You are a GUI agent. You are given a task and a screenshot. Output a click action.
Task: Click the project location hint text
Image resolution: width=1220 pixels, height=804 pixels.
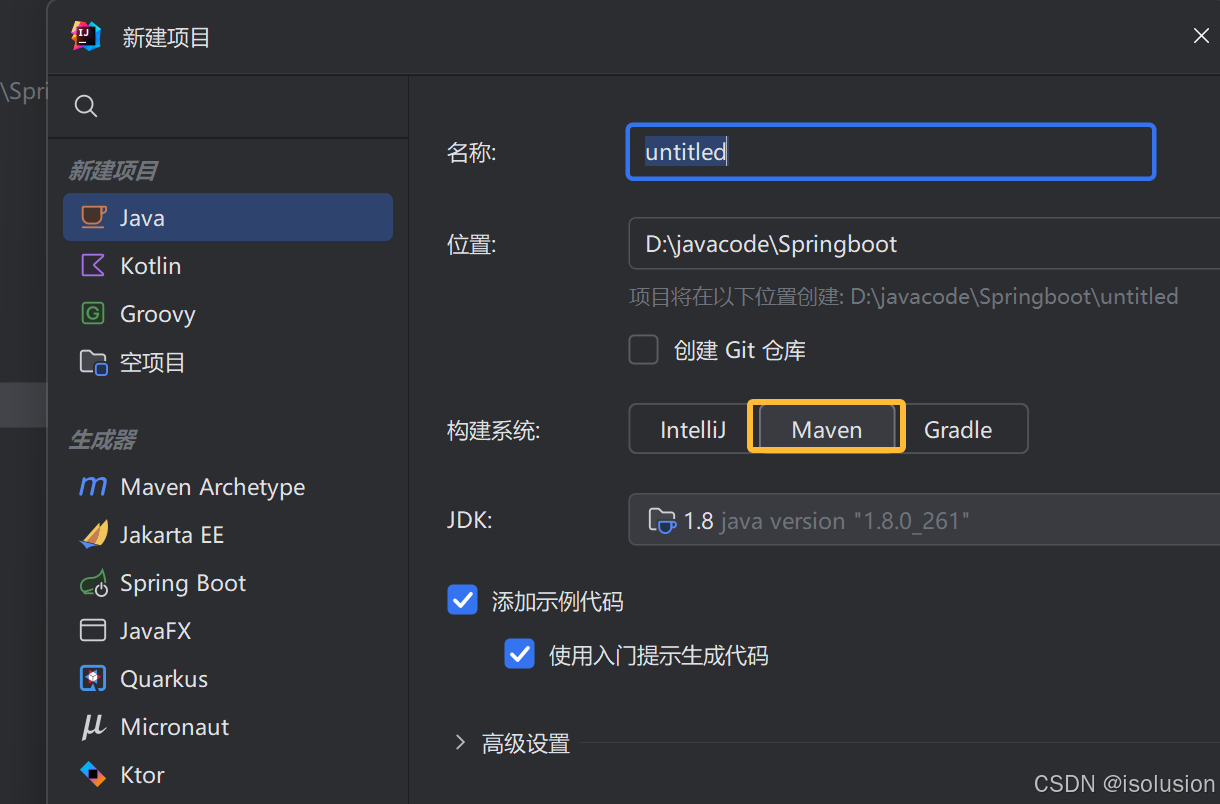tap(903, 296)
